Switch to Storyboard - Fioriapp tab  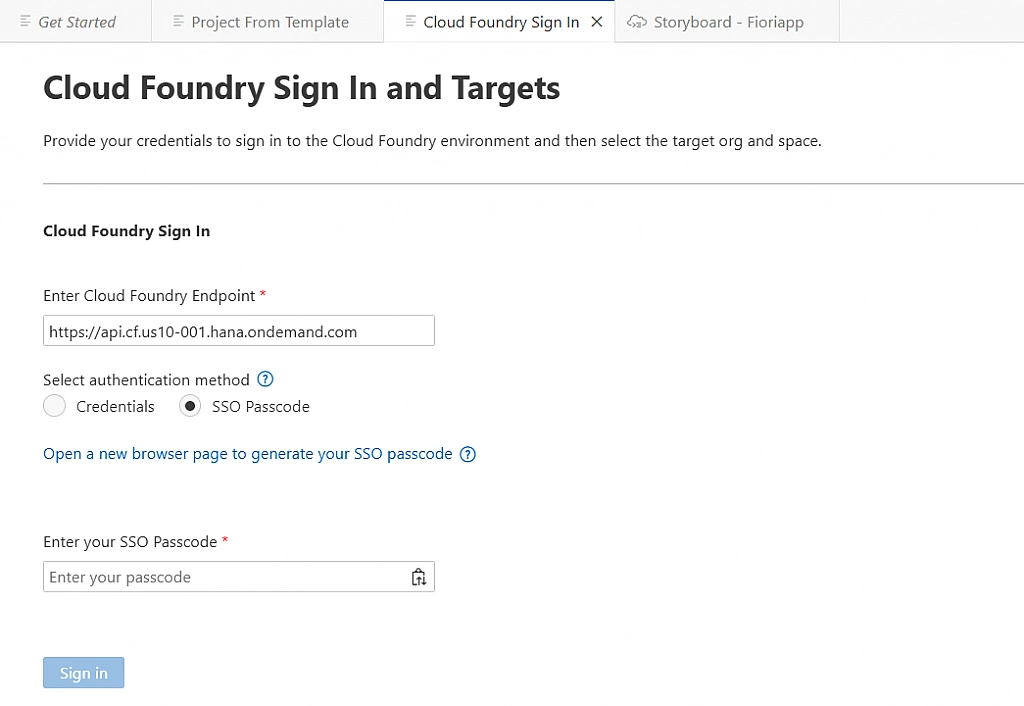pyautogui.click(x=728, y=22)
